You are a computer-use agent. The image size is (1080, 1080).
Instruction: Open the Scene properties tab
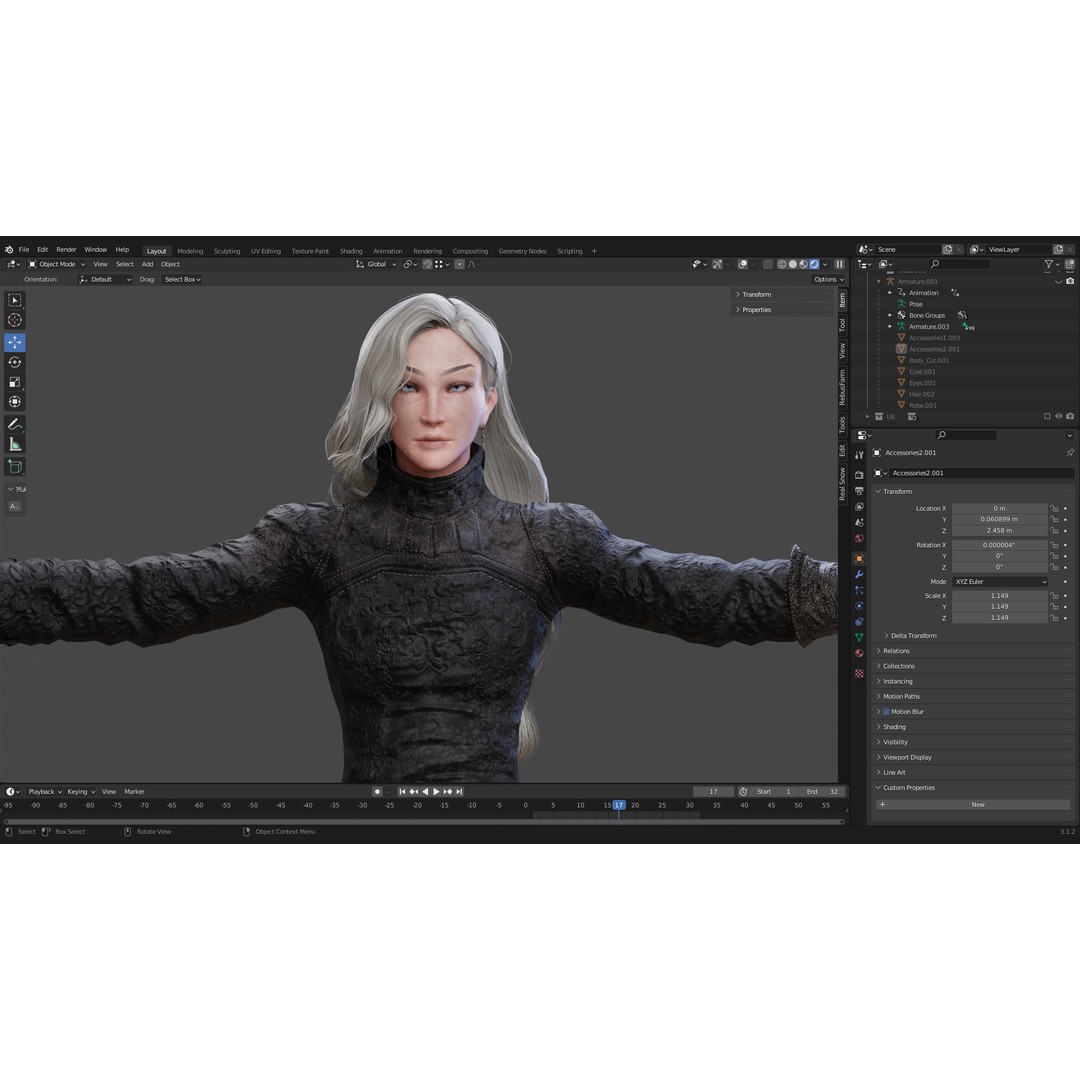[x=859, y=523]
